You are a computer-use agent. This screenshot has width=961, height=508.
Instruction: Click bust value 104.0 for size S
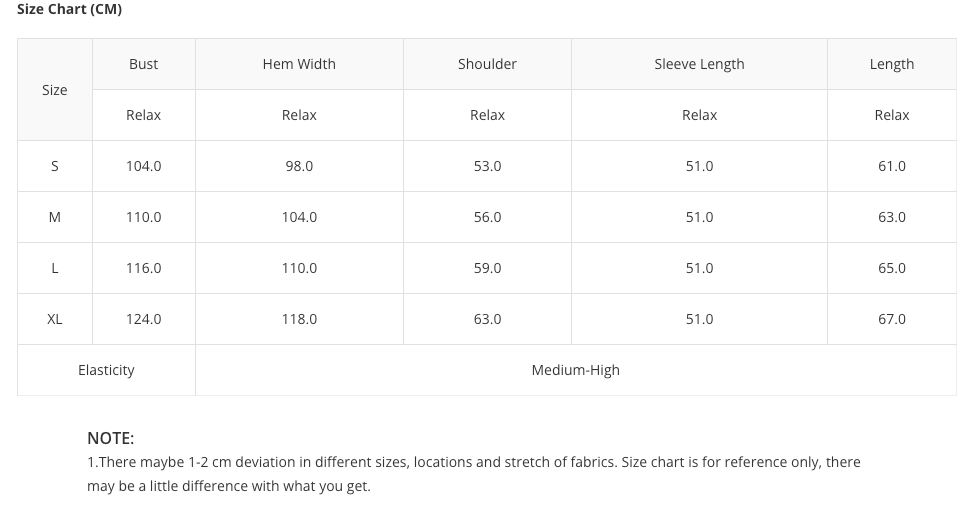[x=143, y=166]
